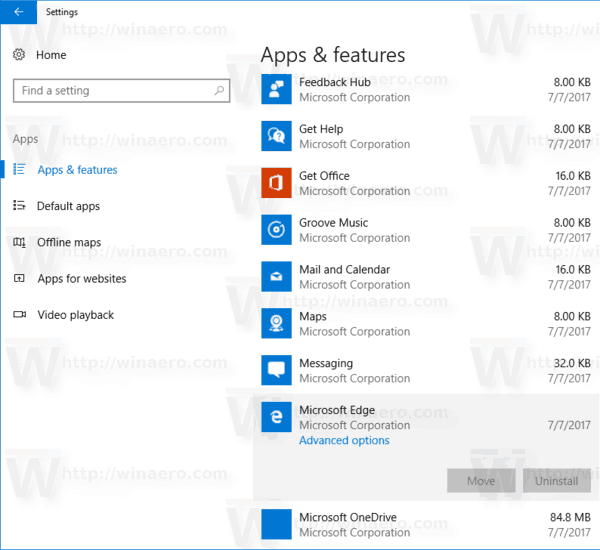600x550 pixels.
Task: Click the 84.8 MB size of OneDrive
Action: coord(570,517)
